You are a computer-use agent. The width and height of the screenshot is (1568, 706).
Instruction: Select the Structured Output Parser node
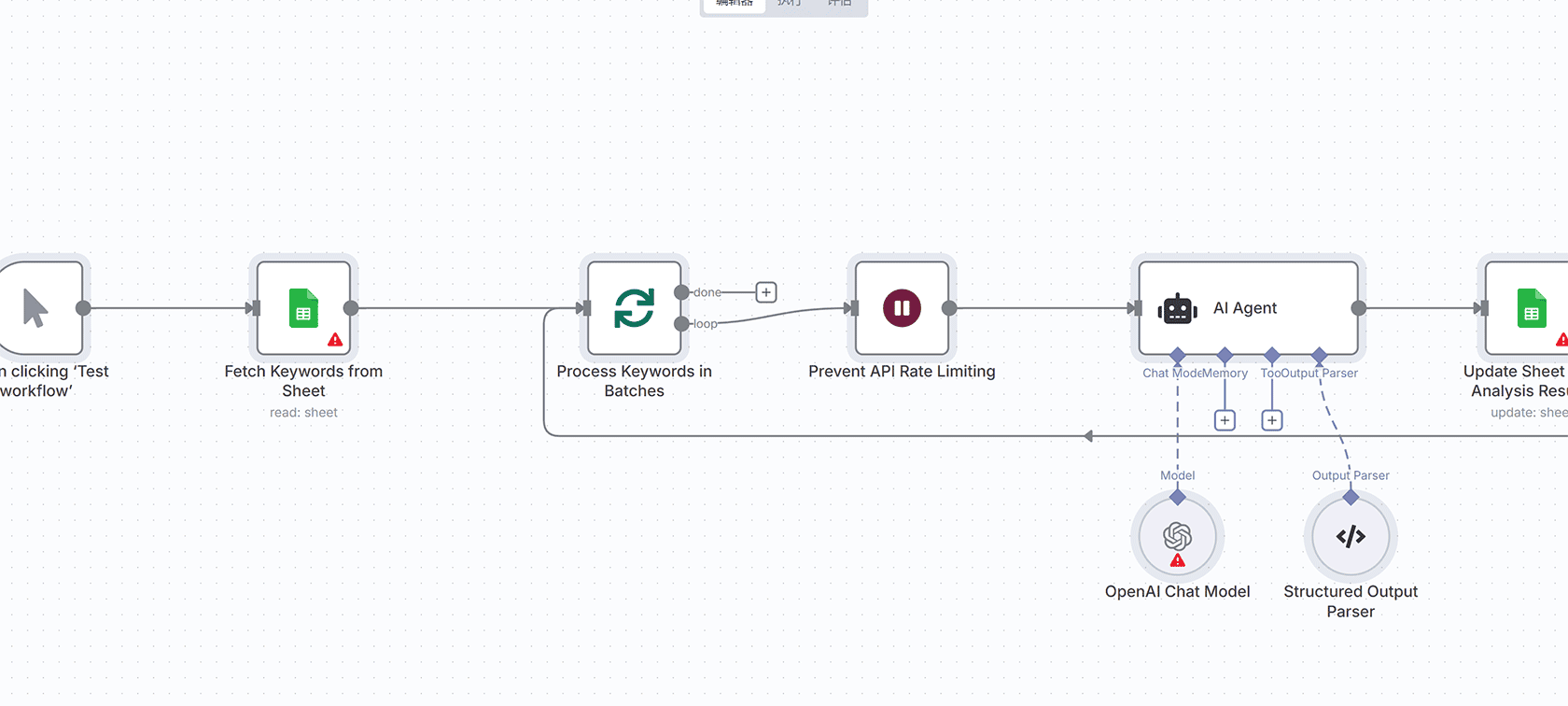click(1350, 536)
